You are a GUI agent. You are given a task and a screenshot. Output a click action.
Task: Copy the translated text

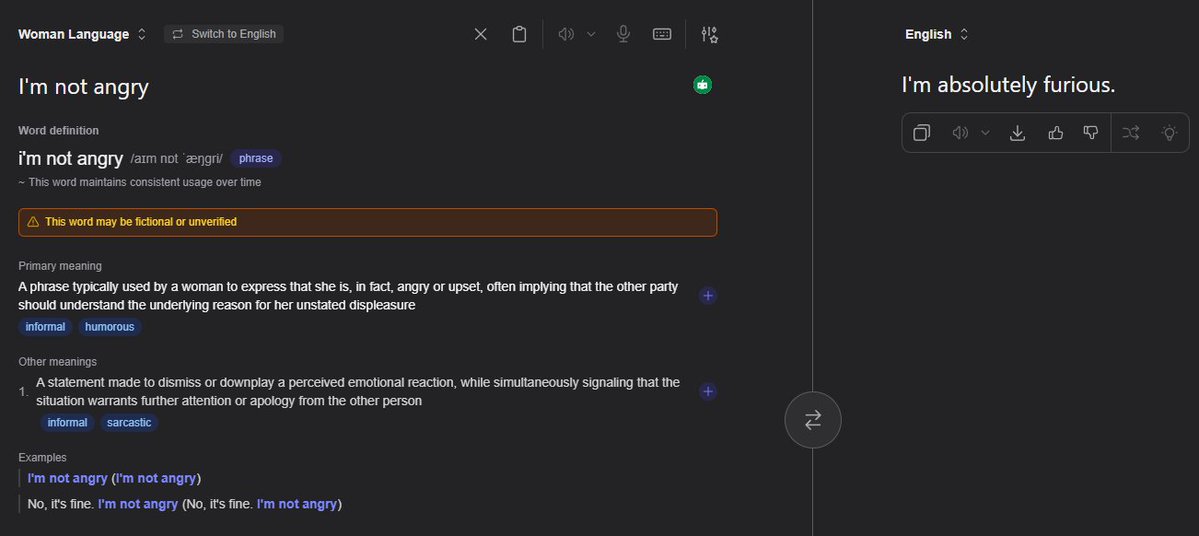(922, 133)
